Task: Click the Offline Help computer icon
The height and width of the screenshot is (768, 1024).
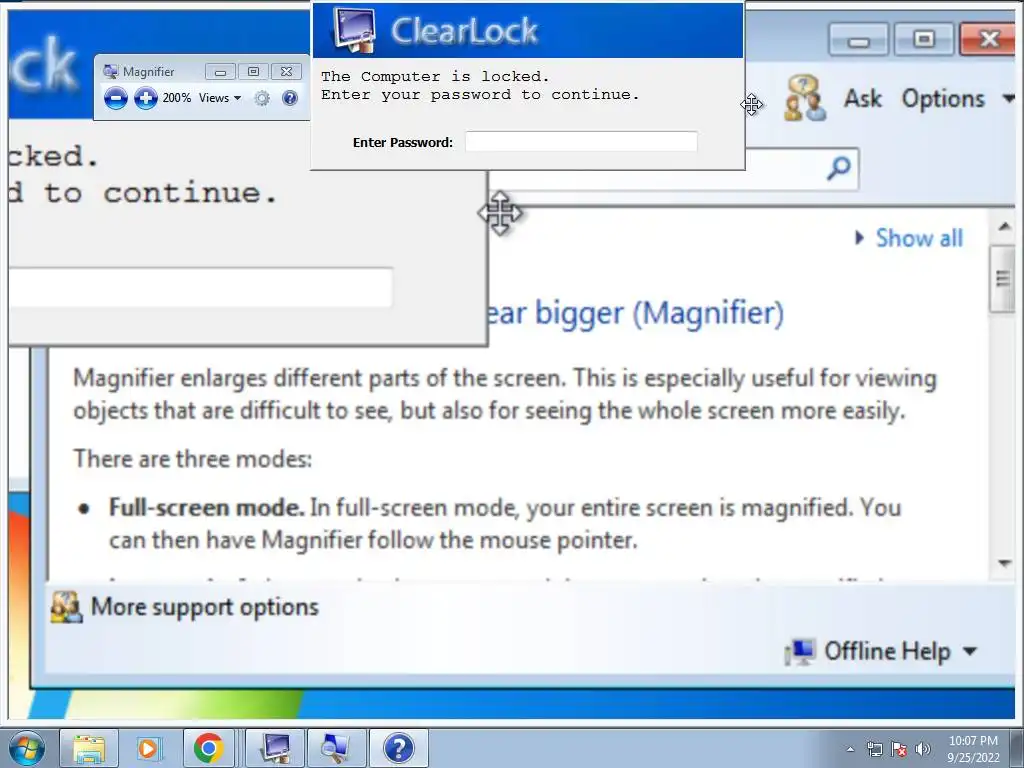Action: pyautogui.click(x=801, y=651)
